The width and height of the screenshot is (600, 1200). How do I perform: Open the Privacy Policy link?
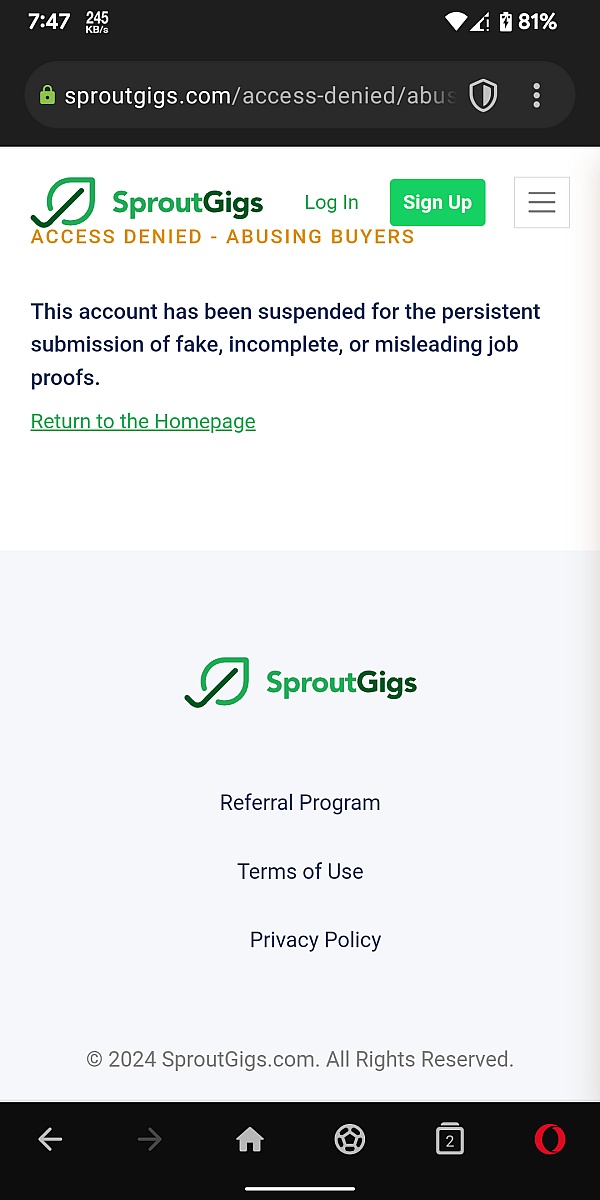coord(315,940)
